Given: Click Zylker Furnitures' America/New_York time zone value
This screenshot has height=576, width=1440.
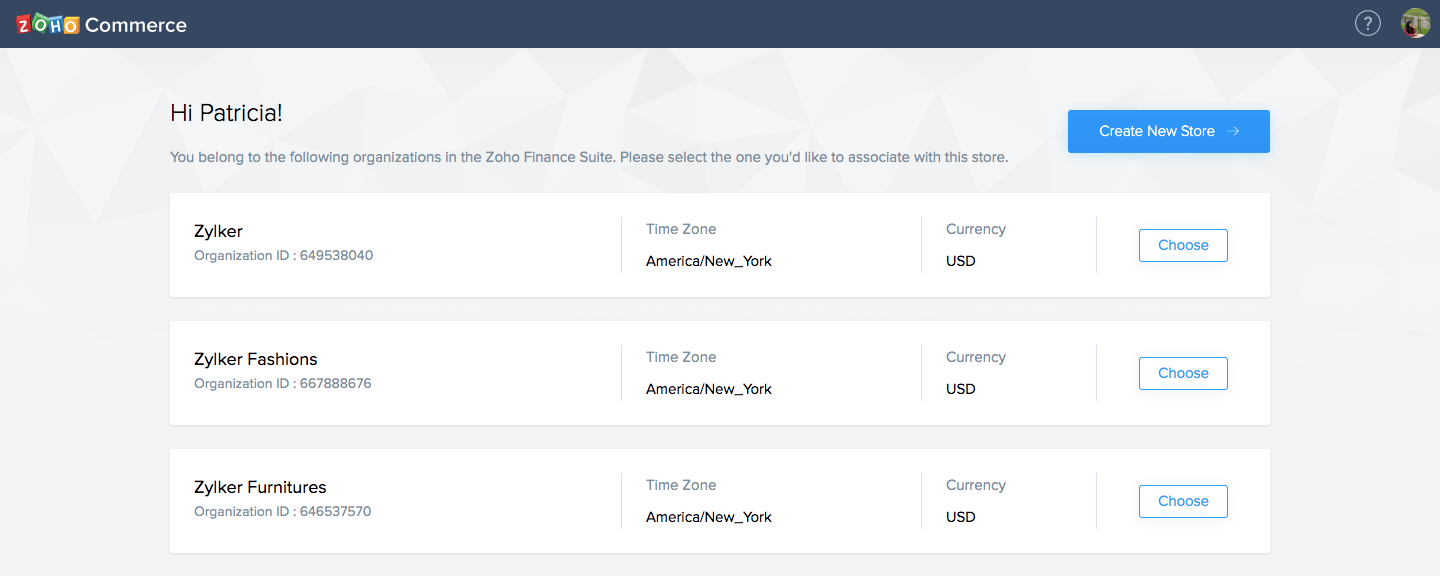Looking at the screenshot, I should [708, 517].
